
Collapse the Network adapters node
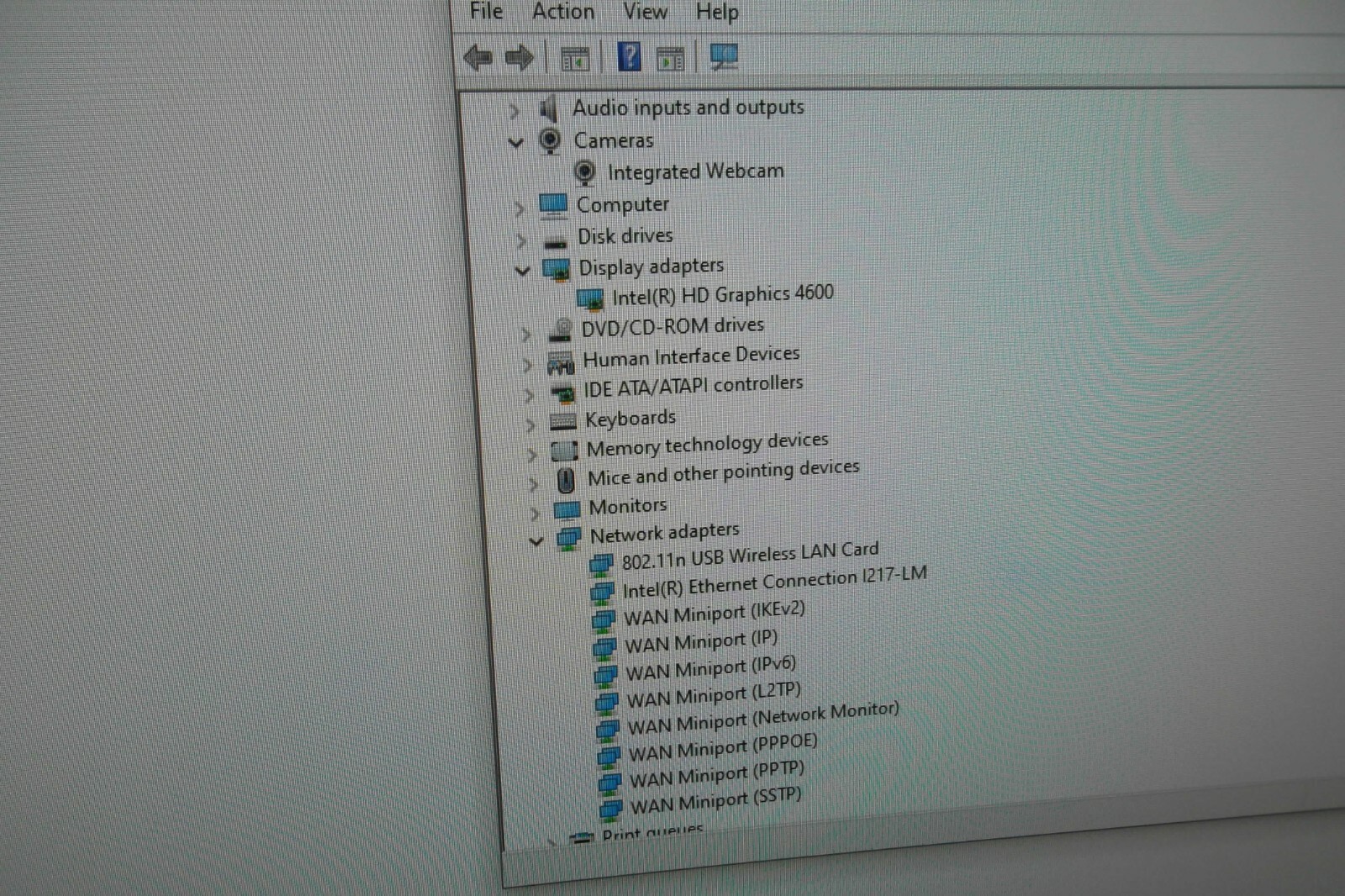coord(536,542)
